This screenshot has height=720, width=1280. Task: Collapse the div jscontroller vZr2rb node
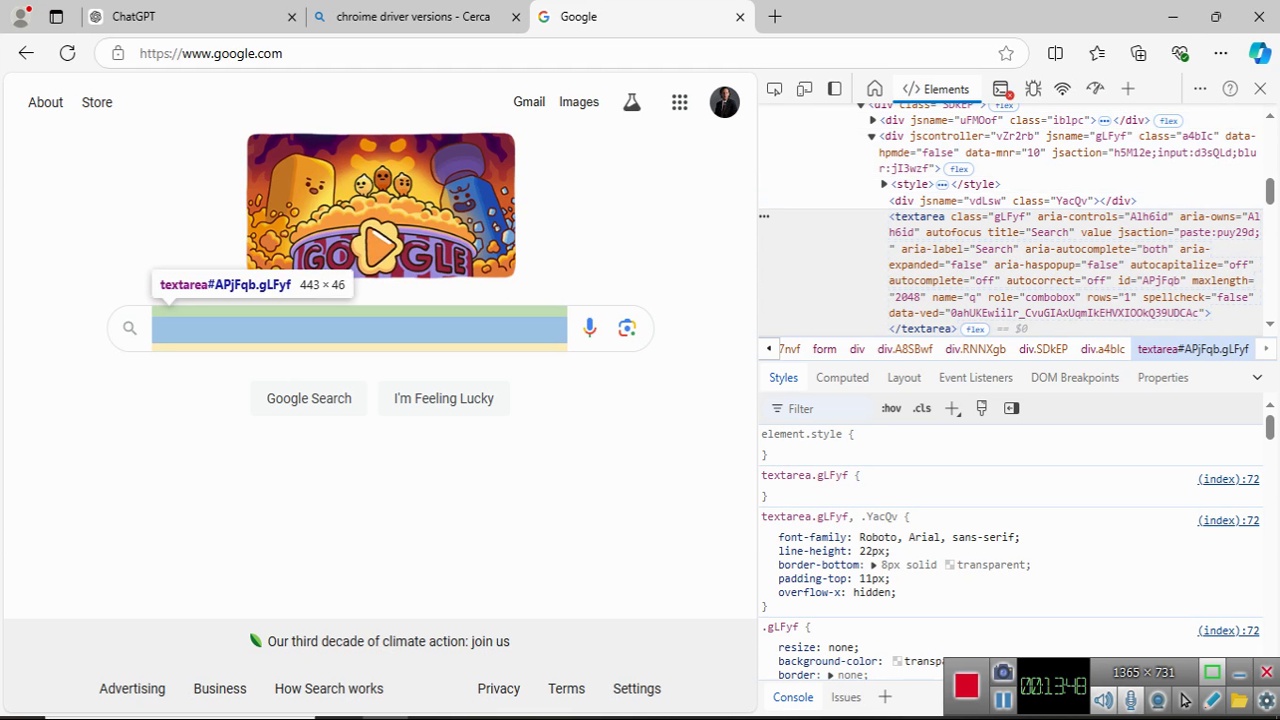pos(872,136)
